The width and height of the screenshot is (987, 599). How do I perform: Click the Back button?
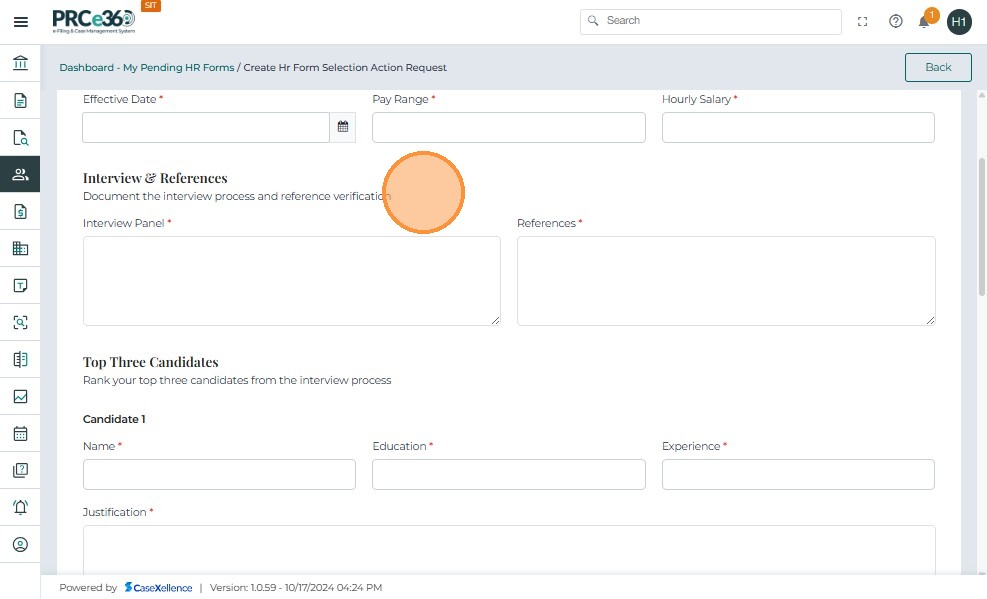[x=938, y=67]
